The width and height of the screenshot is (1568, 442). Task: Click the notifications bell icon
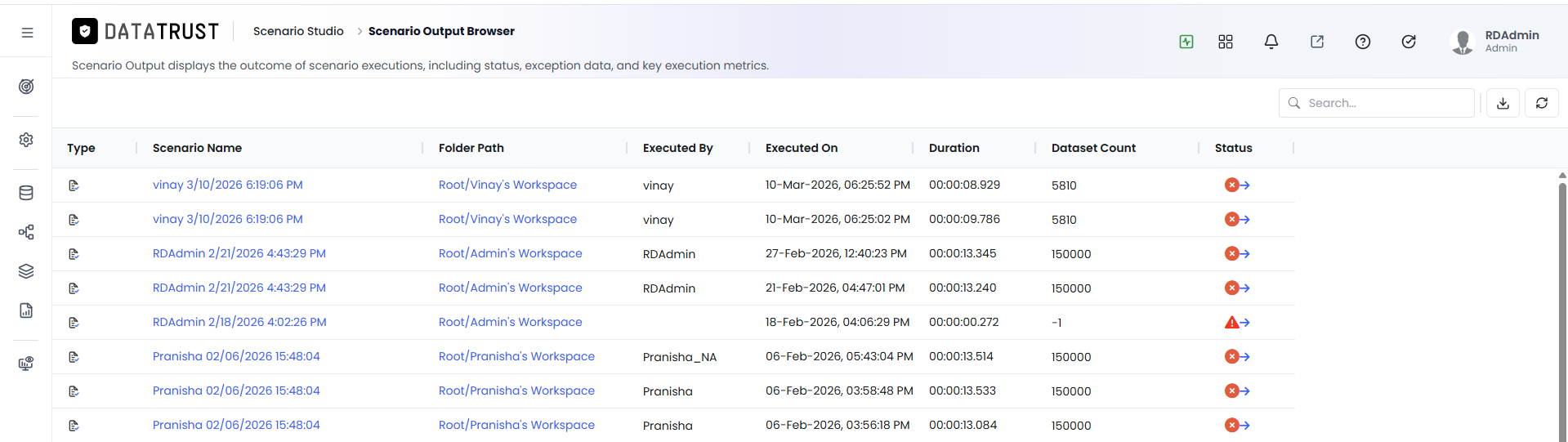1271,42
